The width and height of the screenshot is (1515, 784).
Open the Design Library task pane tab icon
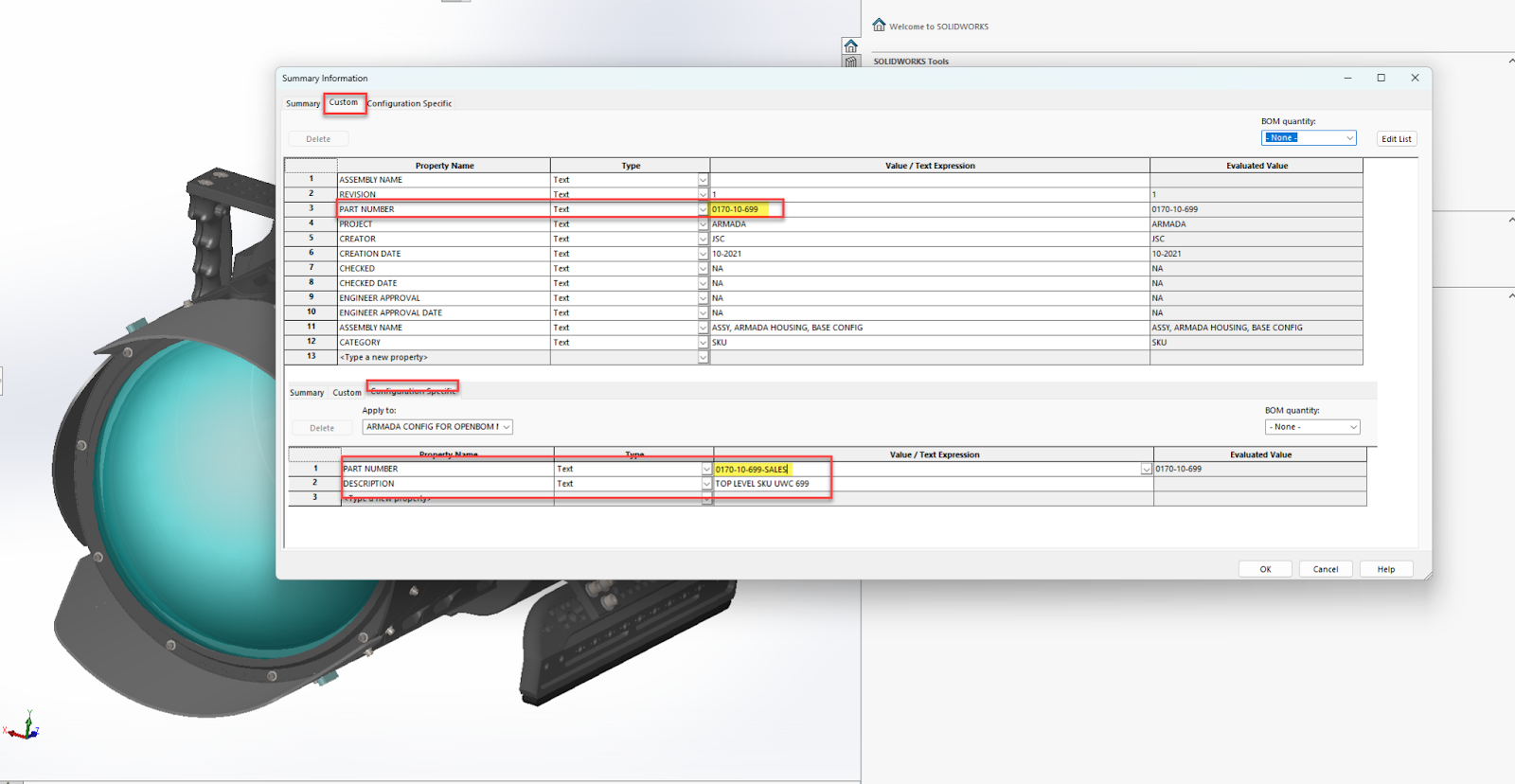(850, 62)
